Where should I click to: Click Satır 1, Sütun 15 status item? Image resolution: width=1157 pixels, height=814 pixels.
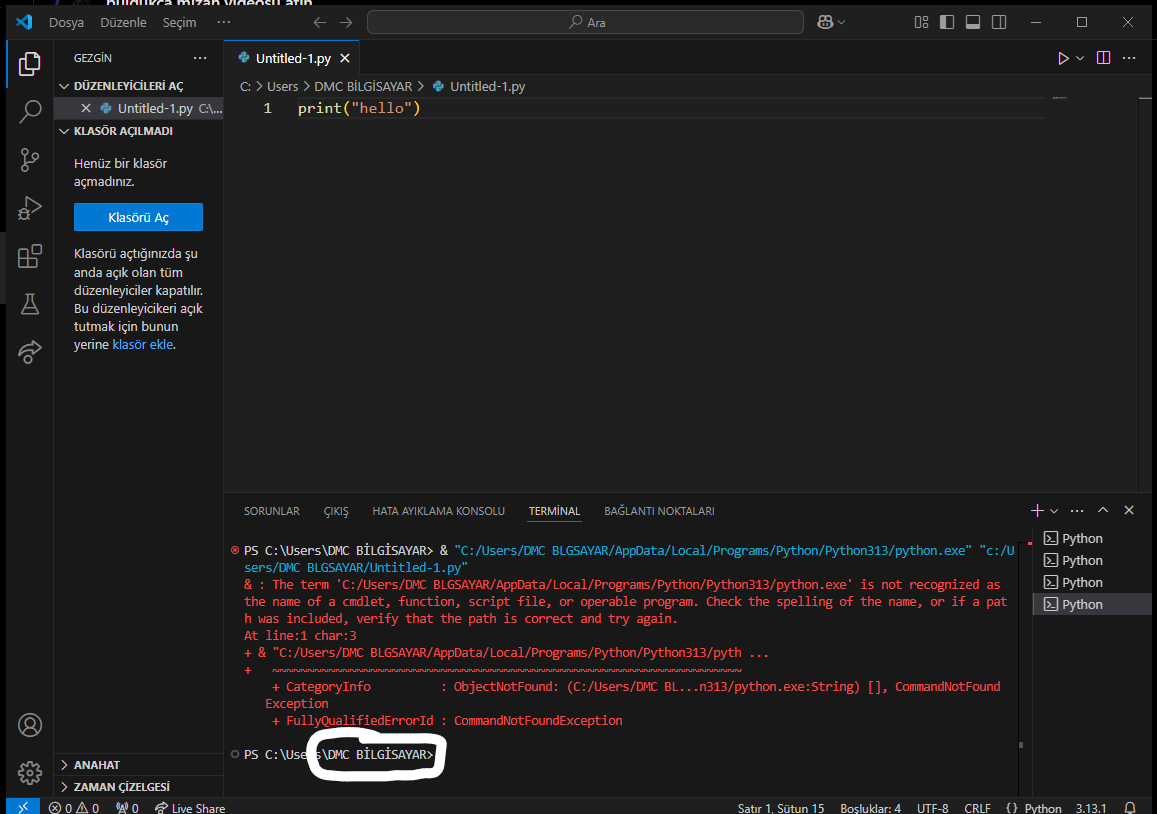click(781, 807)
